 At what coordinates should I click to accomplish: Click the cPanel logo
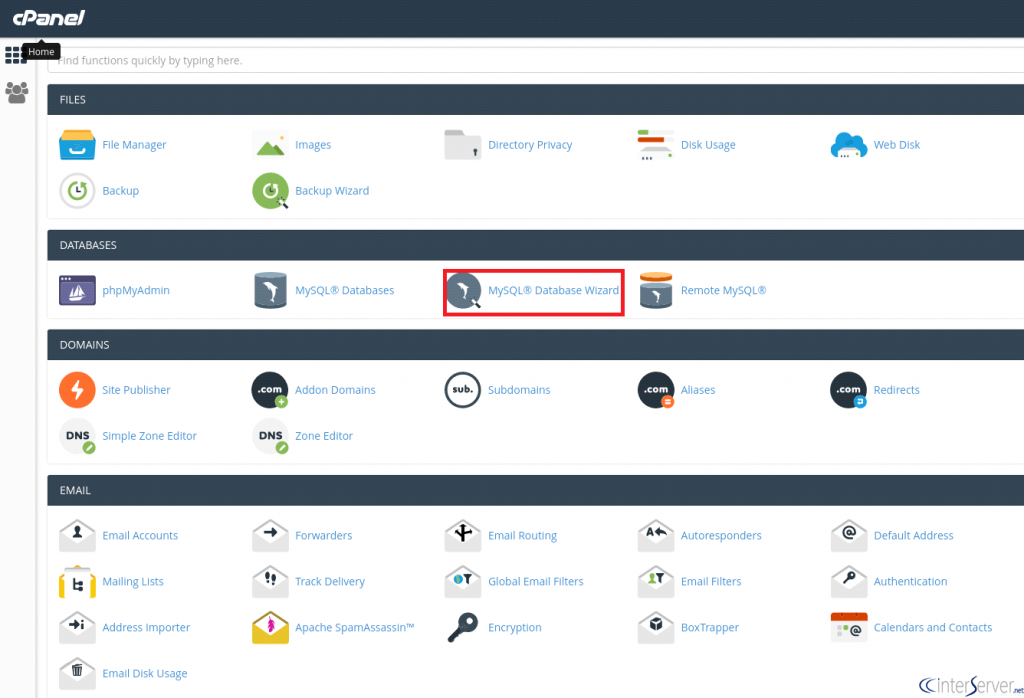(49, 18)
